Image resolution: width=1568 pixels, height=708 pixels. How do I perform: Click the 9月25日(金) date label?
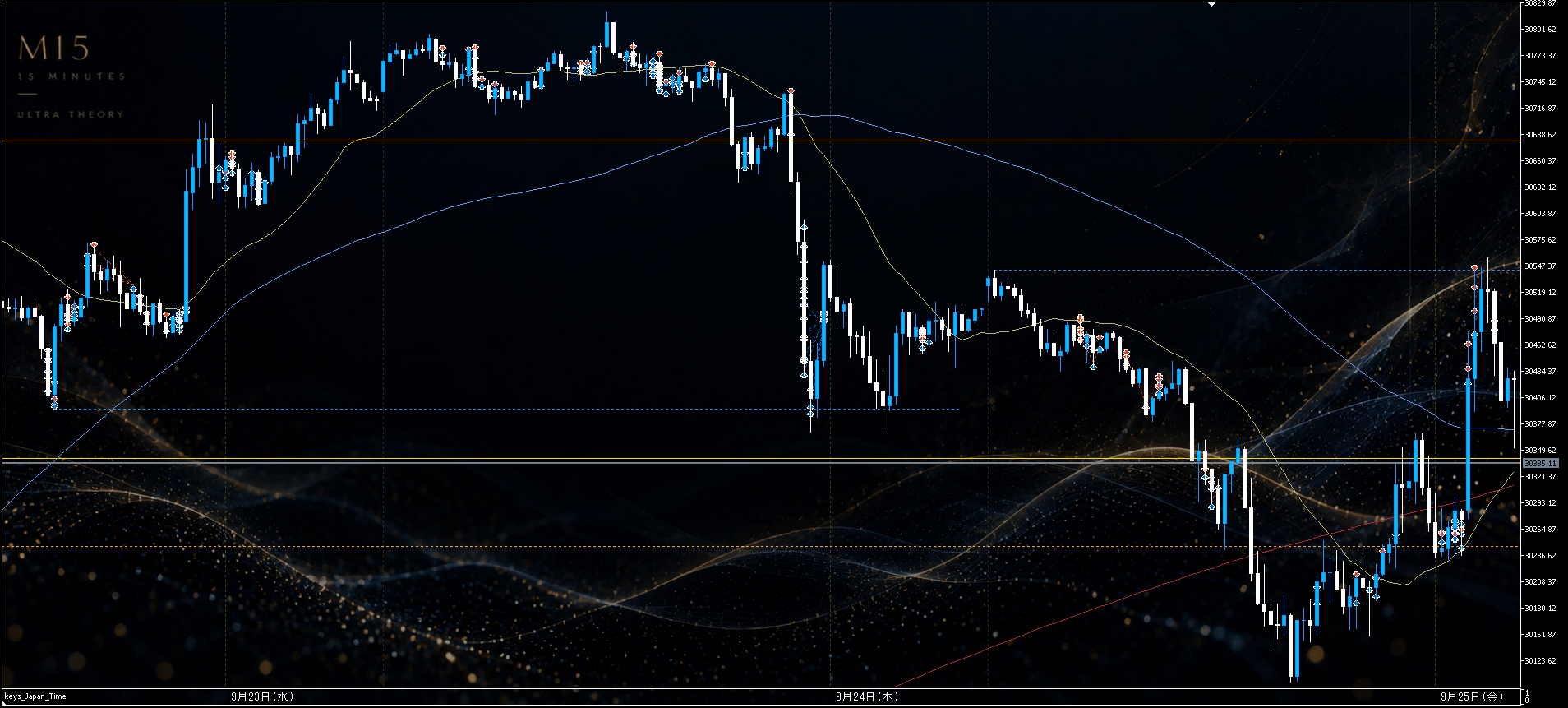(x=1472, y=696)
